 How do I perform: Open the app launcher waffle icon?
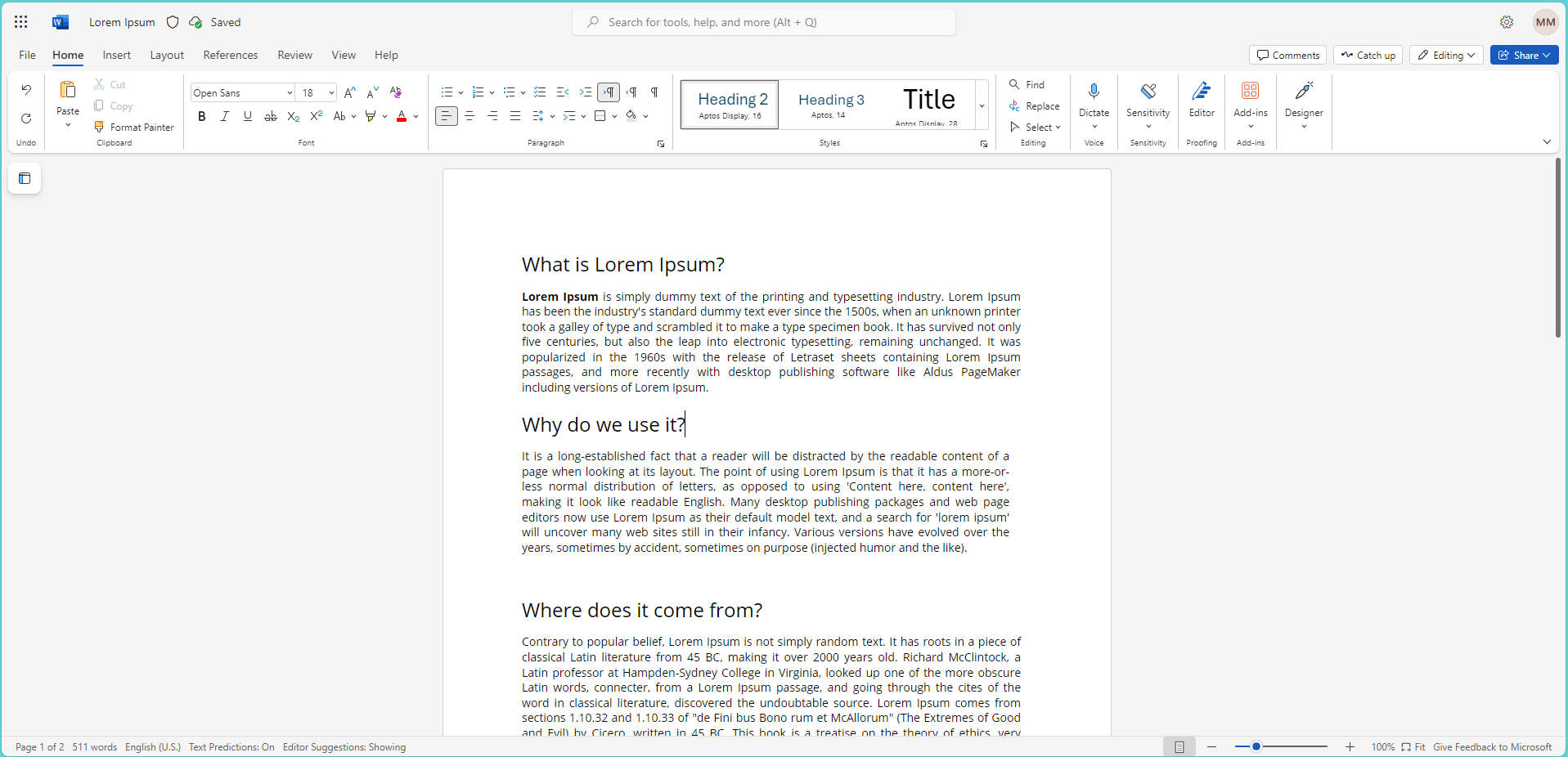[x=21, y=22]
